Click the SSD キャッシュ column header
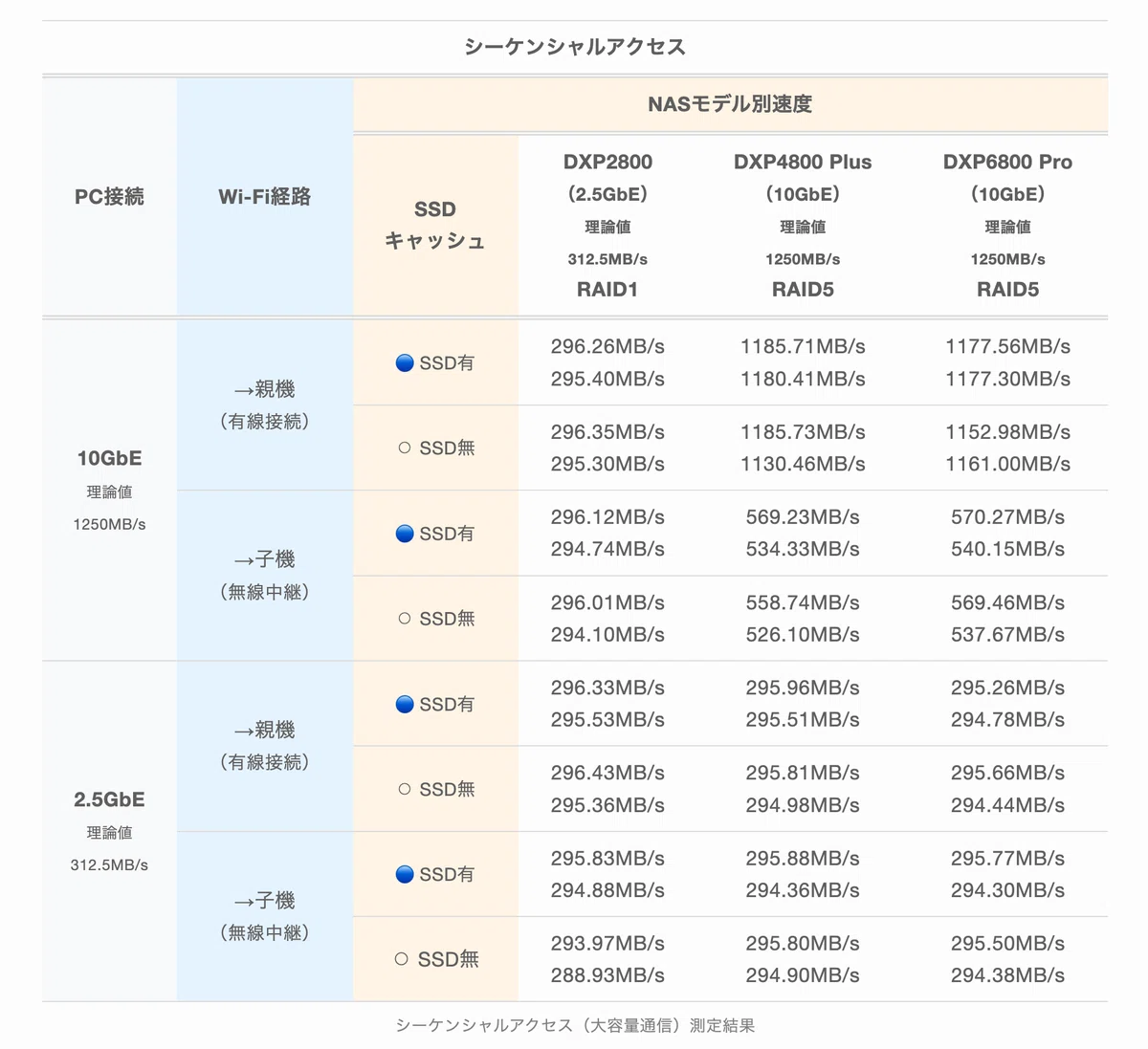This screenshot has width=1148, height=1049. [x=435, y=225]
